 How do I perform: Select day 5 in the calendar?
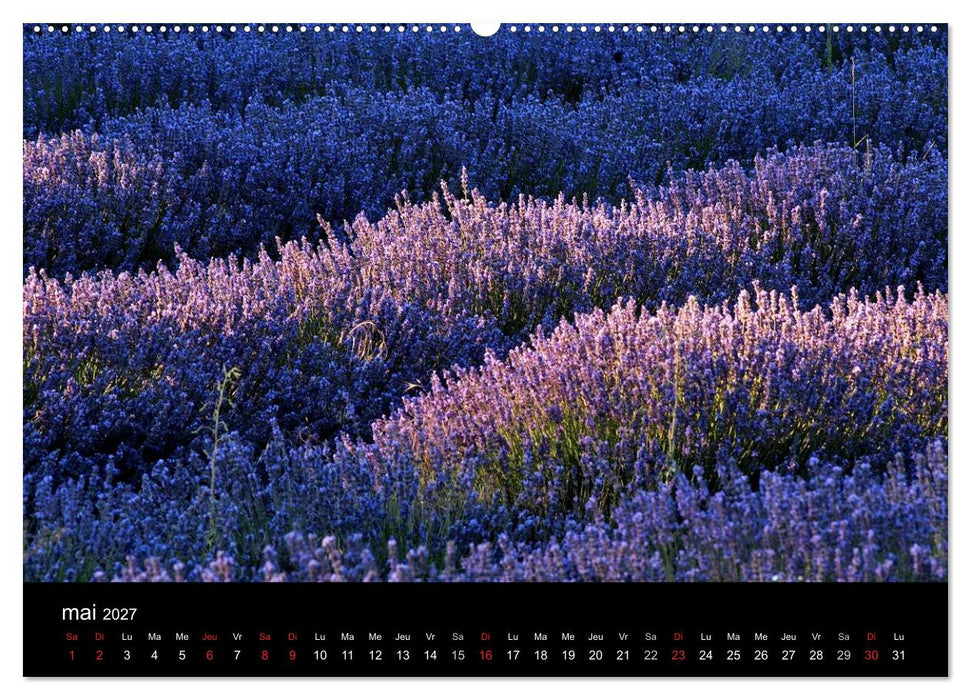(x=182, y=655)
